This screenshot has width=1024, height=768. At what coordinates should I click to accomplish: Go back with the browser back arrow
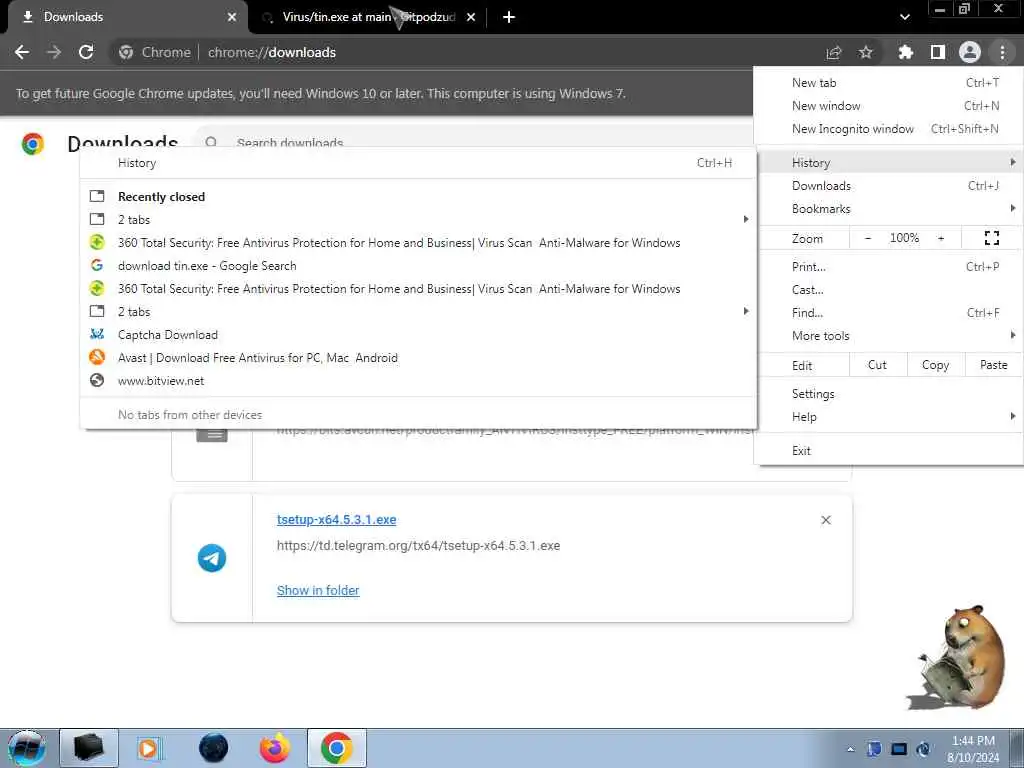point(22,52)
